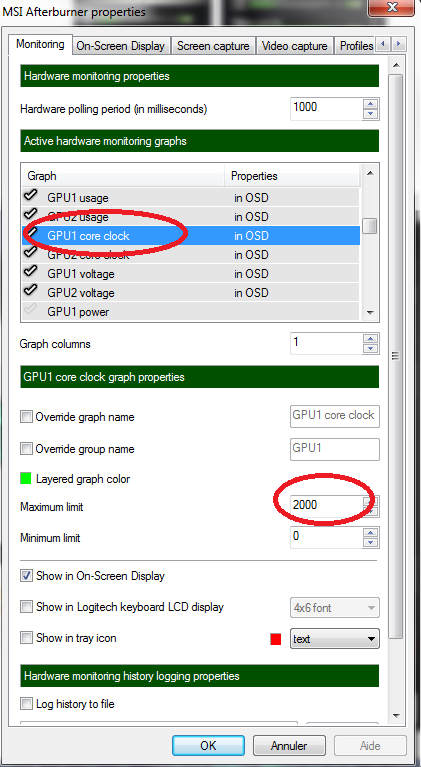This screenshot has width=421, height=767.
Task: Open the On-Screen Display tab
Action: 121,46
